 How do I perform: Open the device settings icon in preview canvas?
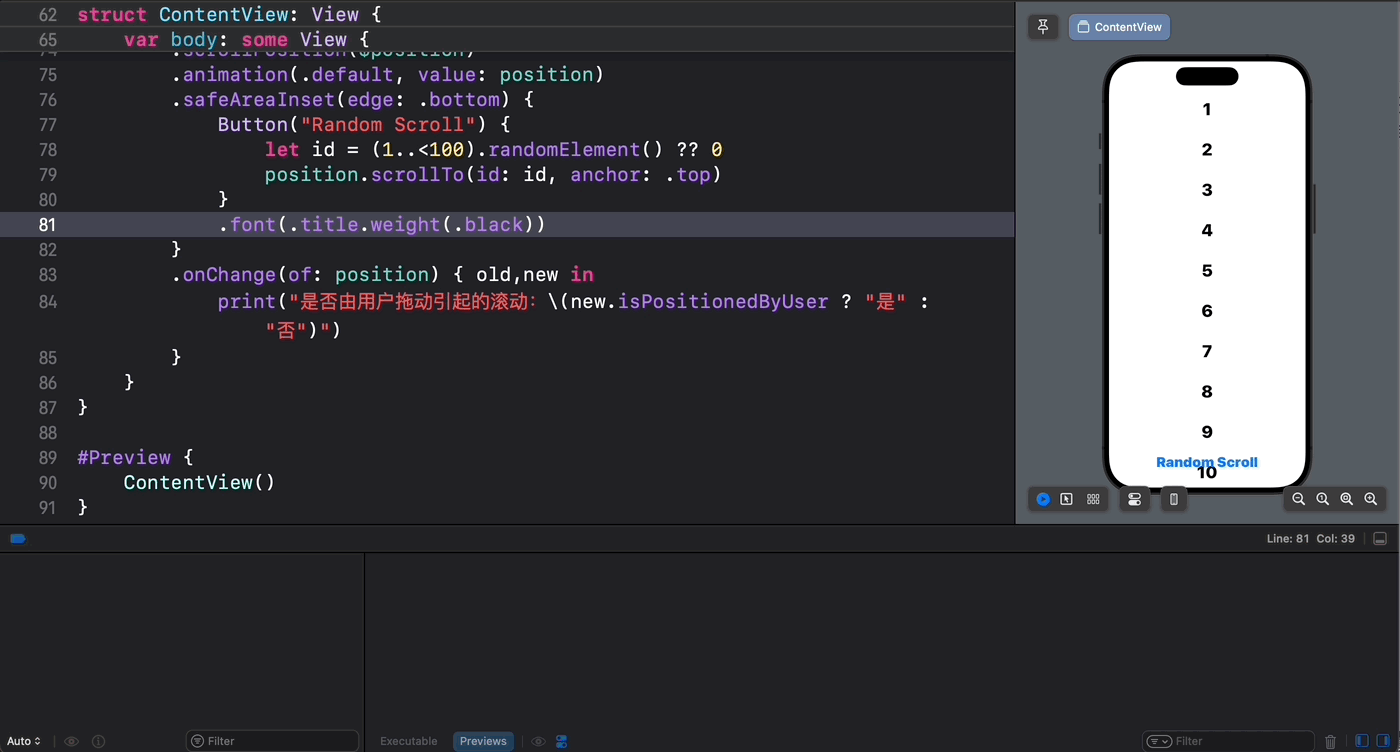pyautogui.click(x=1135, y=499)
